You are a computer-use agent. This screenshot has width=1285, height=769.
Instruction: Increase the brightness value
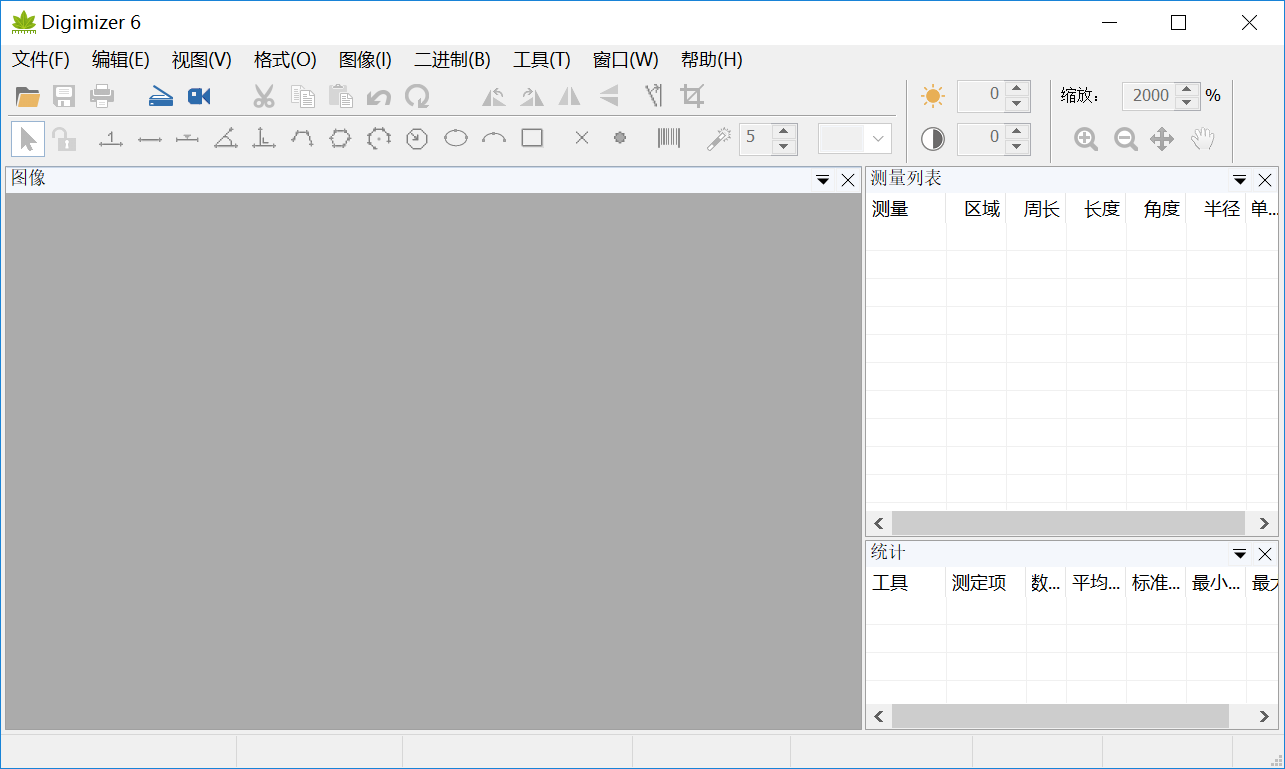click(x=1018, y=88)
